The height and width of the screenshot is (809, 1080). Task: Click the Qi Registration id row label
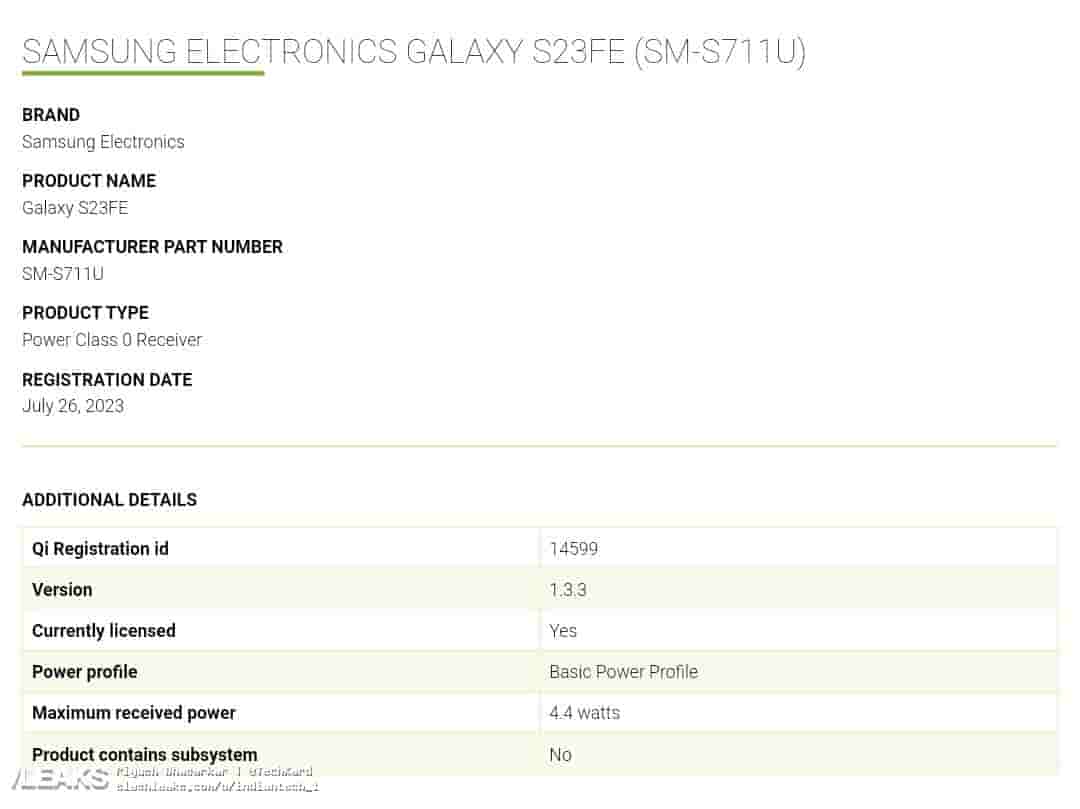(100, 549)
